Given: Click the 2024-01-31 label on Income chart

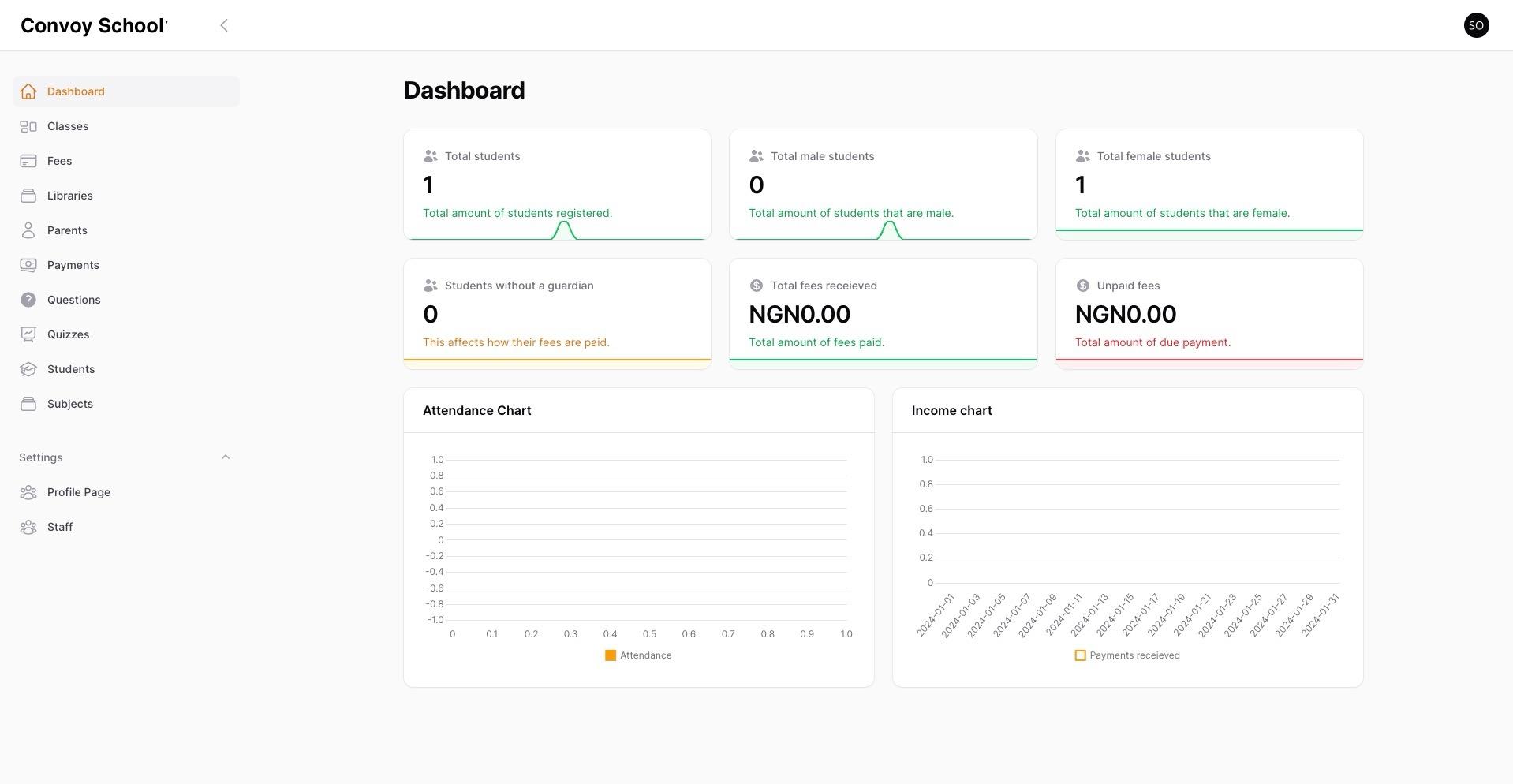Looking at the screenshot, I should pyautogui.click(x=1321, y=615).
